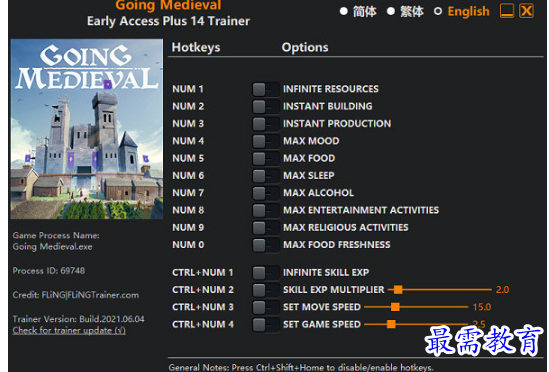This screenshot has width=549, height=372.
Task: Click Early Access Plus 14 Trainer subtitle
Action: [168, 21]
